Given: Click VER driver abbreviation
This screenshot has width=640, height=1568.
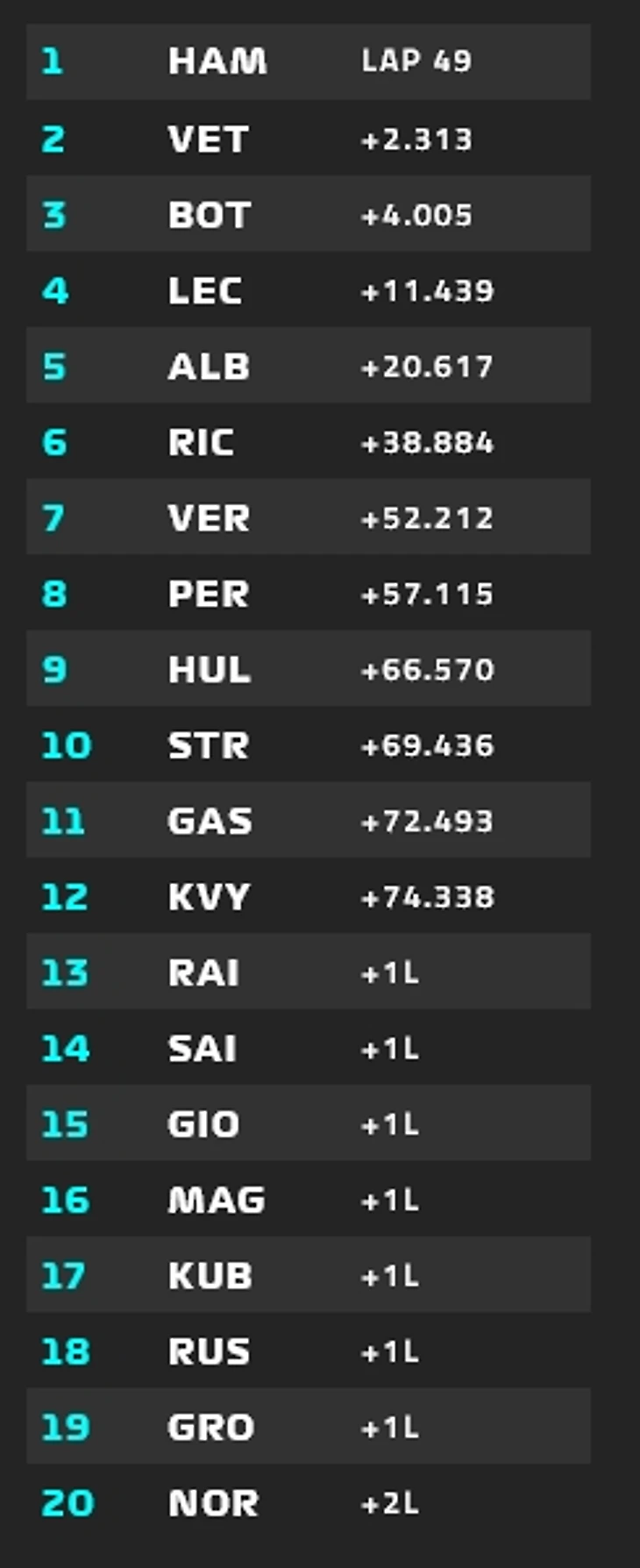Looking at the screenshot, I should (x=209, y=517).
